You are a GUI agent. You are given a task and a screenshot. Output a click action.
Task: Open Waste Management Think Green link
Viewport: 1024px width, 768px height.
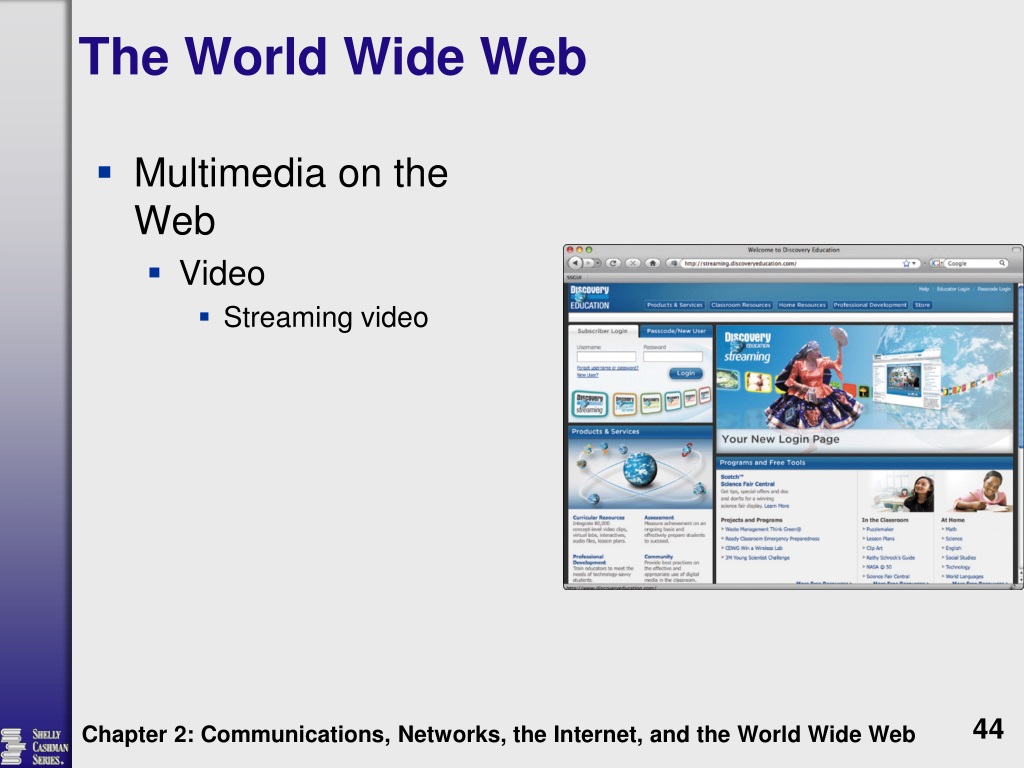point(763,530)
